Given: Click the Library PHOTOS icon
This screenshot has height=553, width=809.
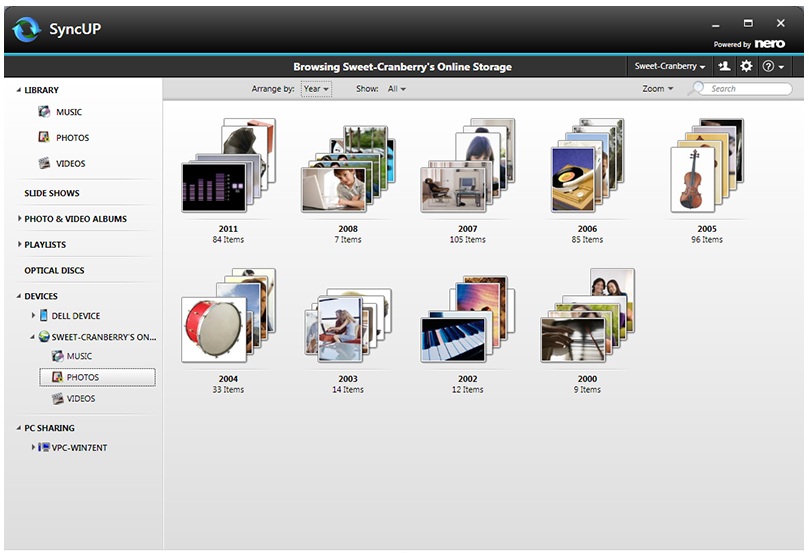Looking at the screenshot, I should click(44, 137).
